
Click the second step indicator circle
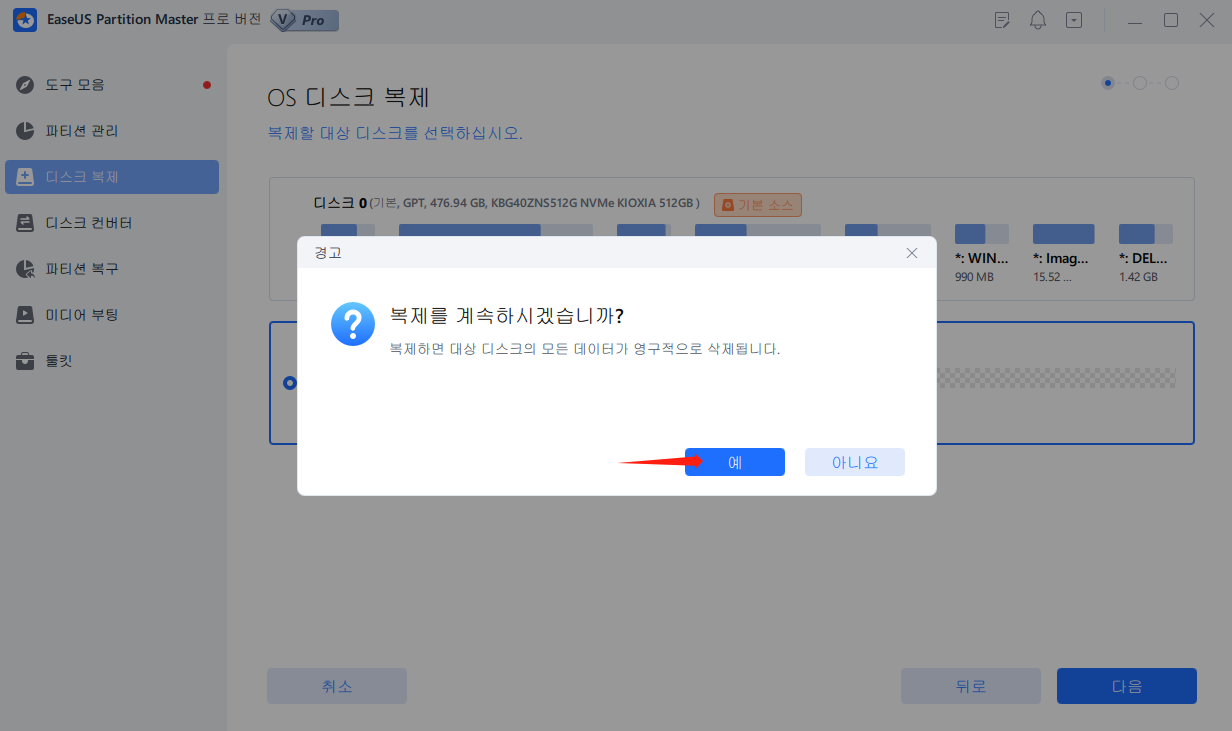[1140, 83]
